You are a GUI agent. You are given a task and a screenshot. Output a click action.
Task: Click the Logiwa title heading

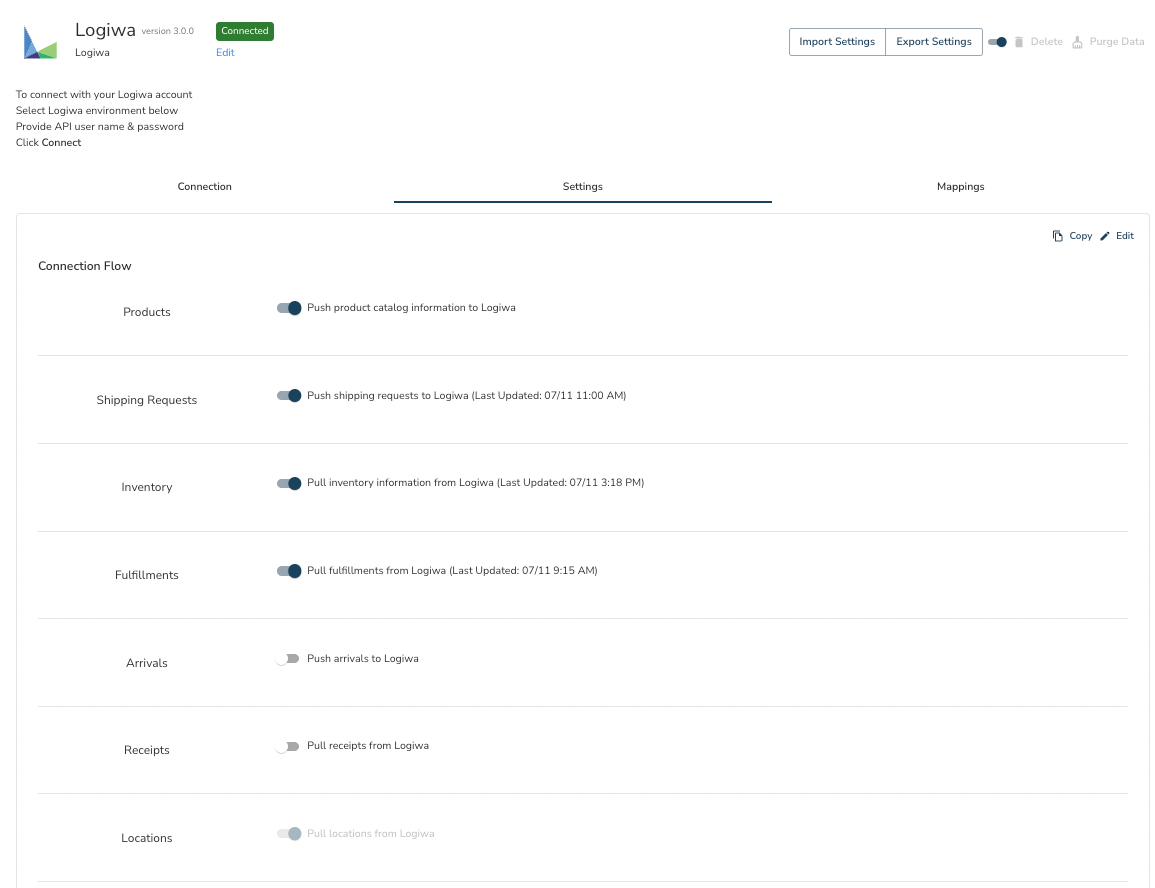point(105,30)
